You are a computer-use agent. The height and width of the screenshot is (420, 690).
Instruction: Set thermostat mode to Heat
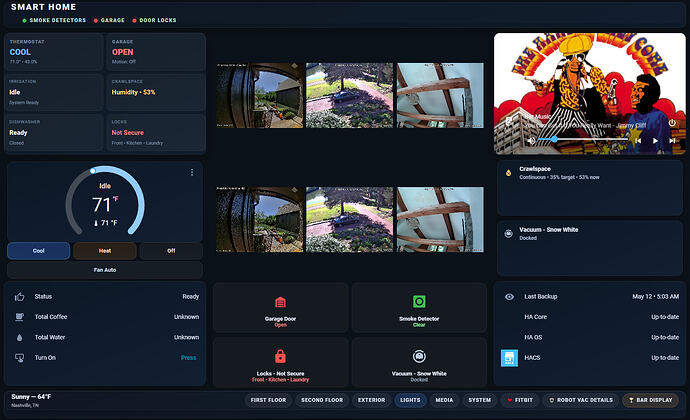coord(105,251)
